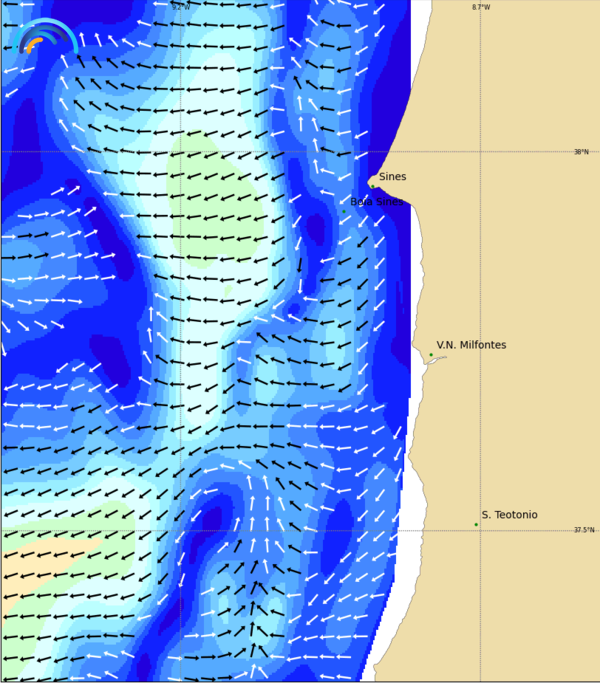Click the S. Teotonio town label
Screen dimensions: 600x683
[509, 515]
